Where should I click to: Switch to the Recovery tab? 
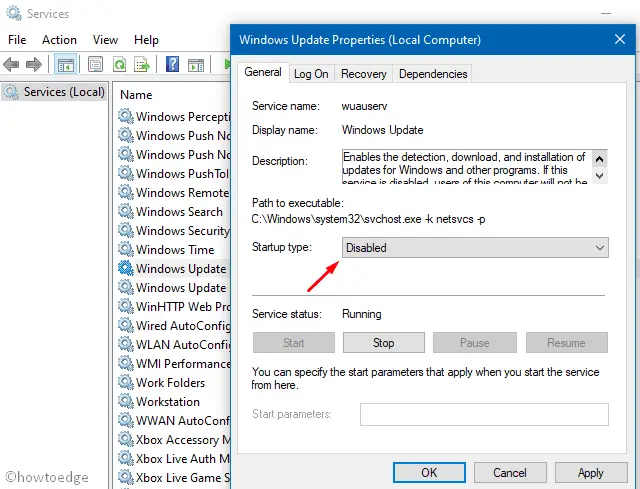[363, 74]
